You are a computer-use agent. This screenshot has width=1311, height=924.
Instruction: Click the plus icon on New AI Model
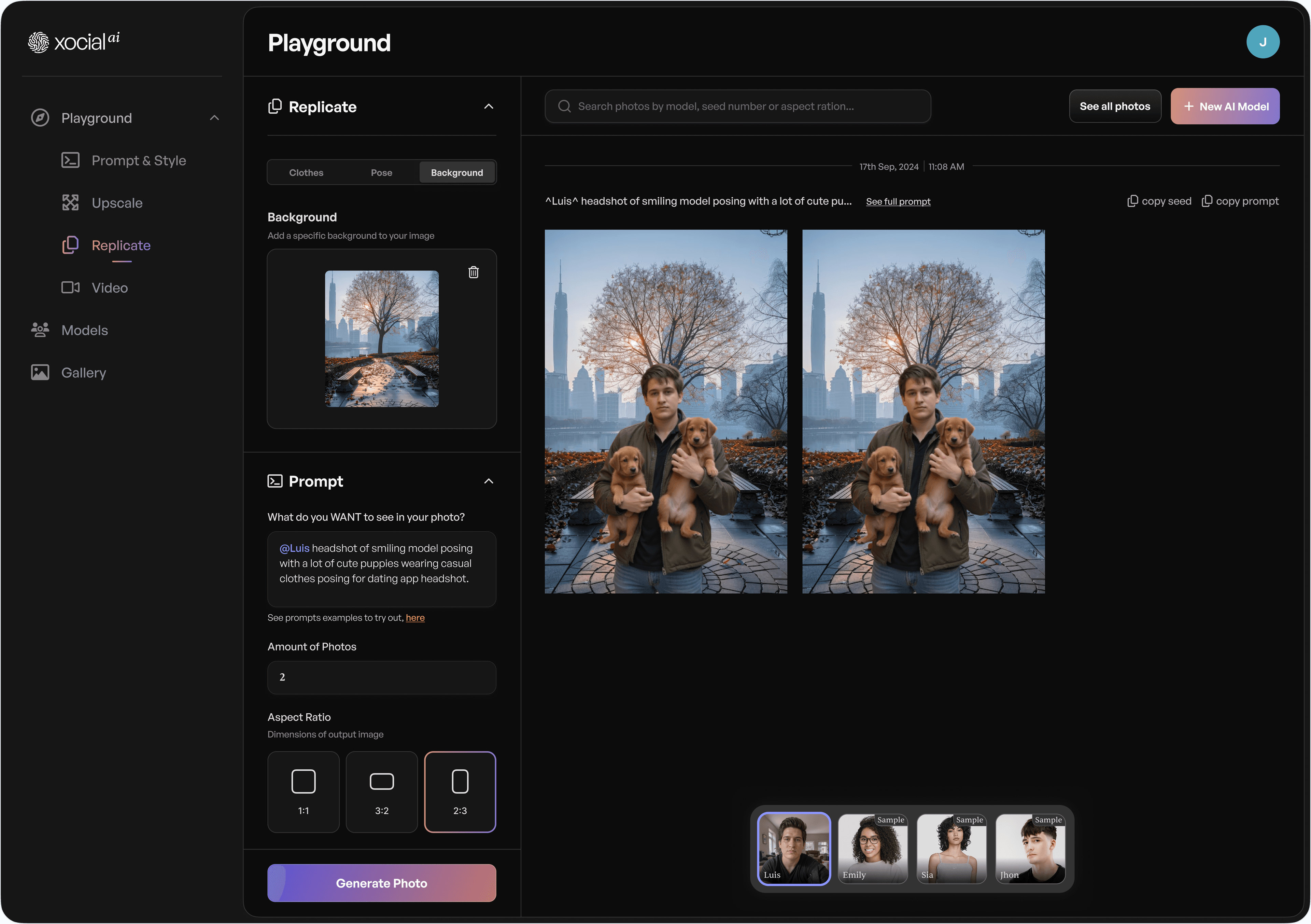click(1188, 106)
